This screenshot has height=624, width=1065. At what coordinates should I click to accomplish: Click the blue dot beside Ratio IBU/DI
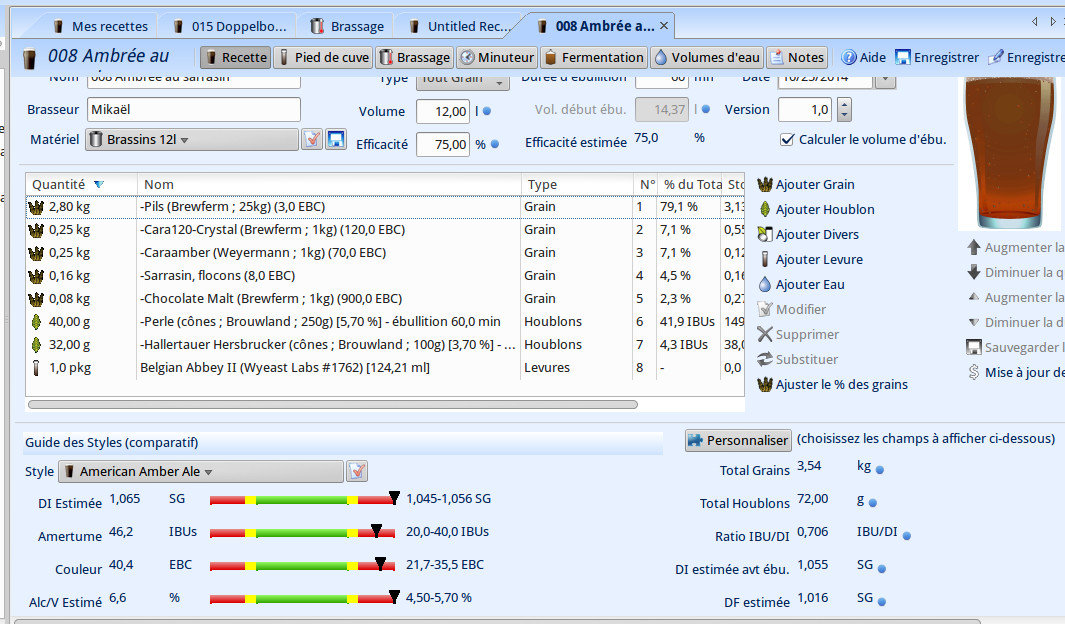coord(906,536)
